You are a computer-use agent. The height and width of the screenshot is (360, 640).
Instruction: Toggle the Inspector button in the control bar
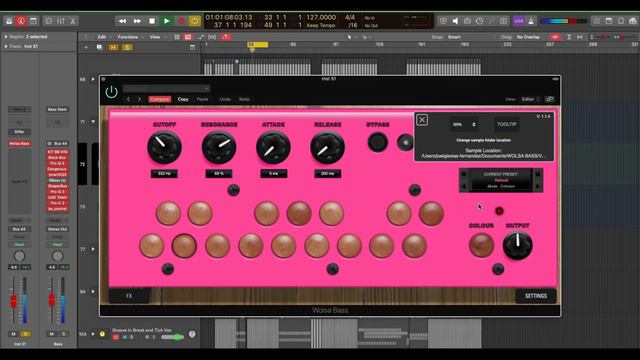(x=21, y=21)
